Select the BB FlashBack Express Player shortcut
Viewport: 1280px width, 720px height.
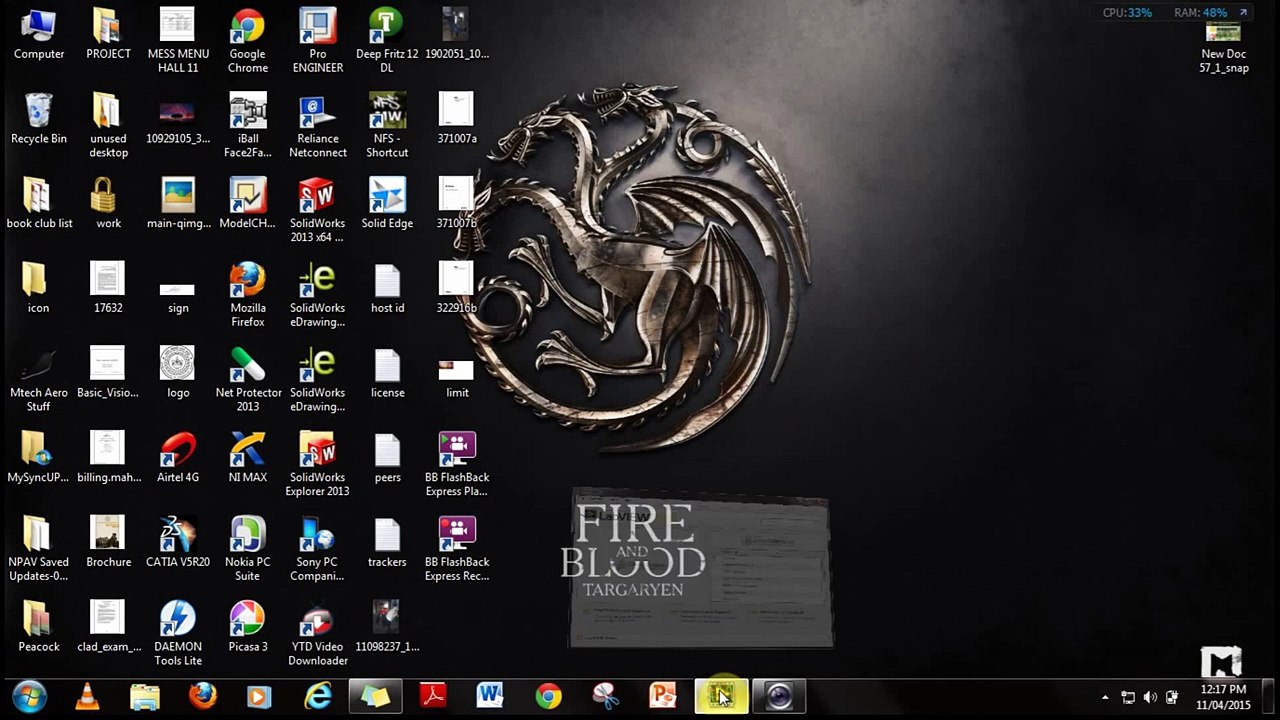pos(456,465)
